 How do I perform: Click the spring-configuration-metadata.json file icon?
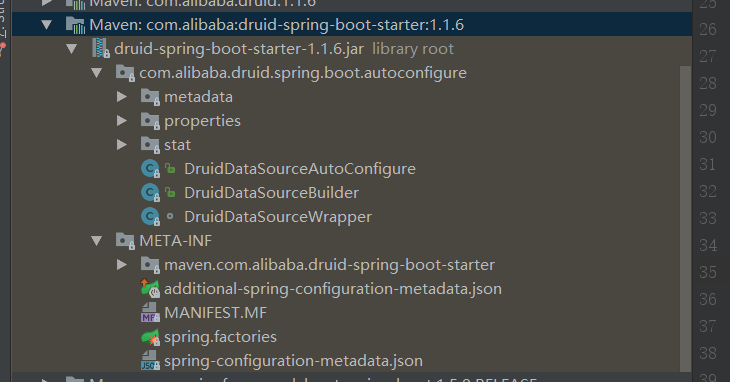point(150,361)
